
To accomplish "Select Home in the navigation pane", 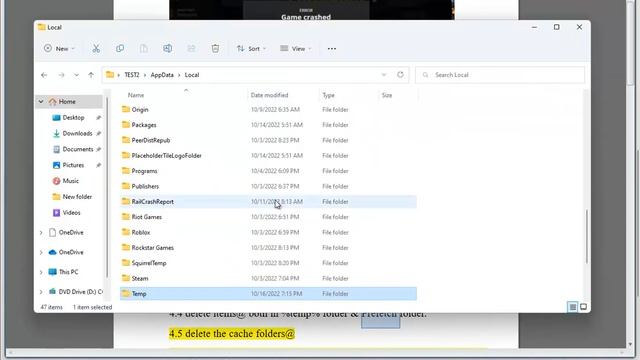I will (69, 102).
